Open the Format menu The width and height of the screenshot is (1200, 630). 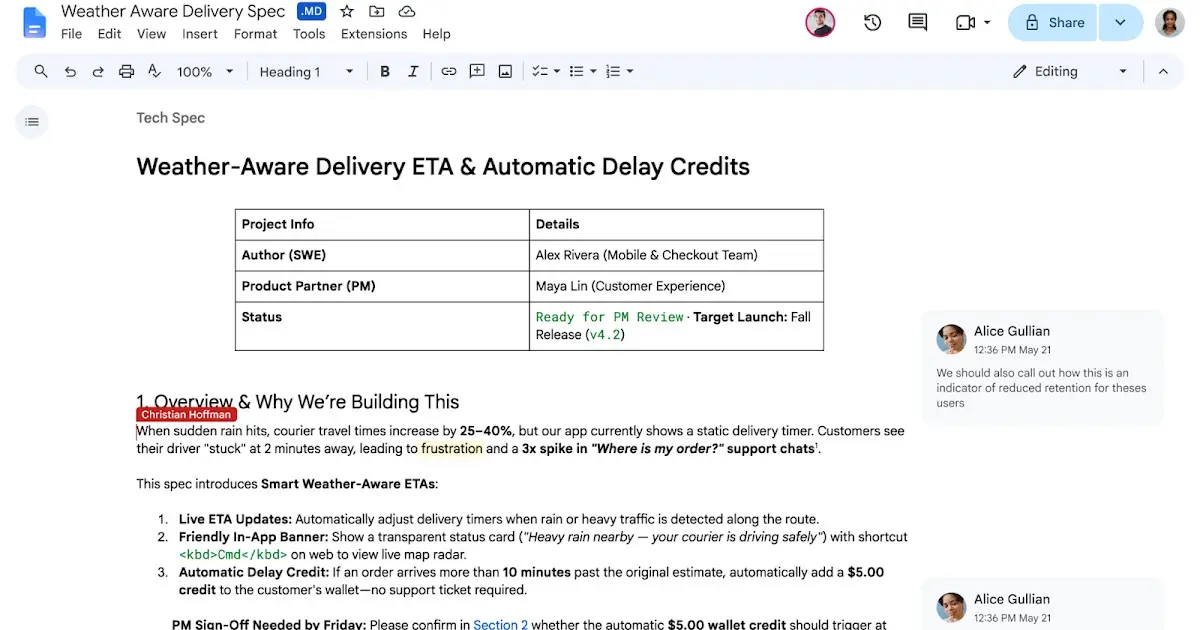[x=255, y=33]
